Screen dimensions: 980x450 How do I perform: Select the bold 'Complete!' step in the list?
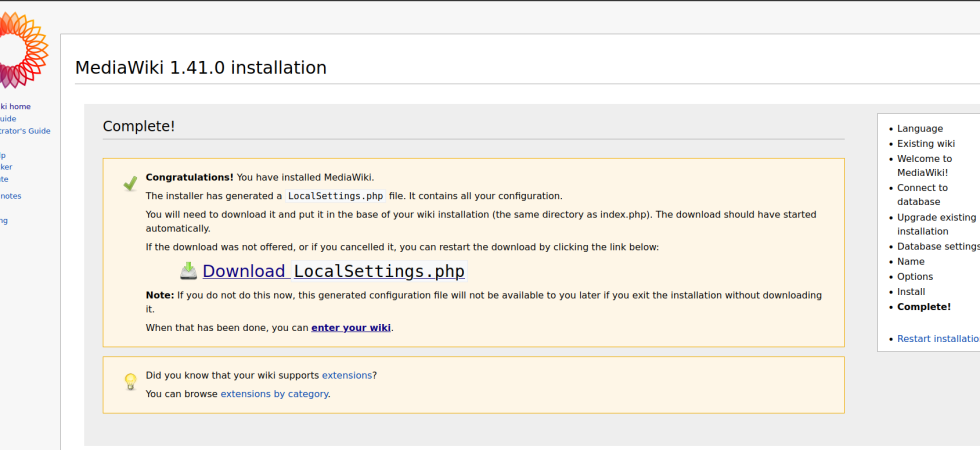924,306
